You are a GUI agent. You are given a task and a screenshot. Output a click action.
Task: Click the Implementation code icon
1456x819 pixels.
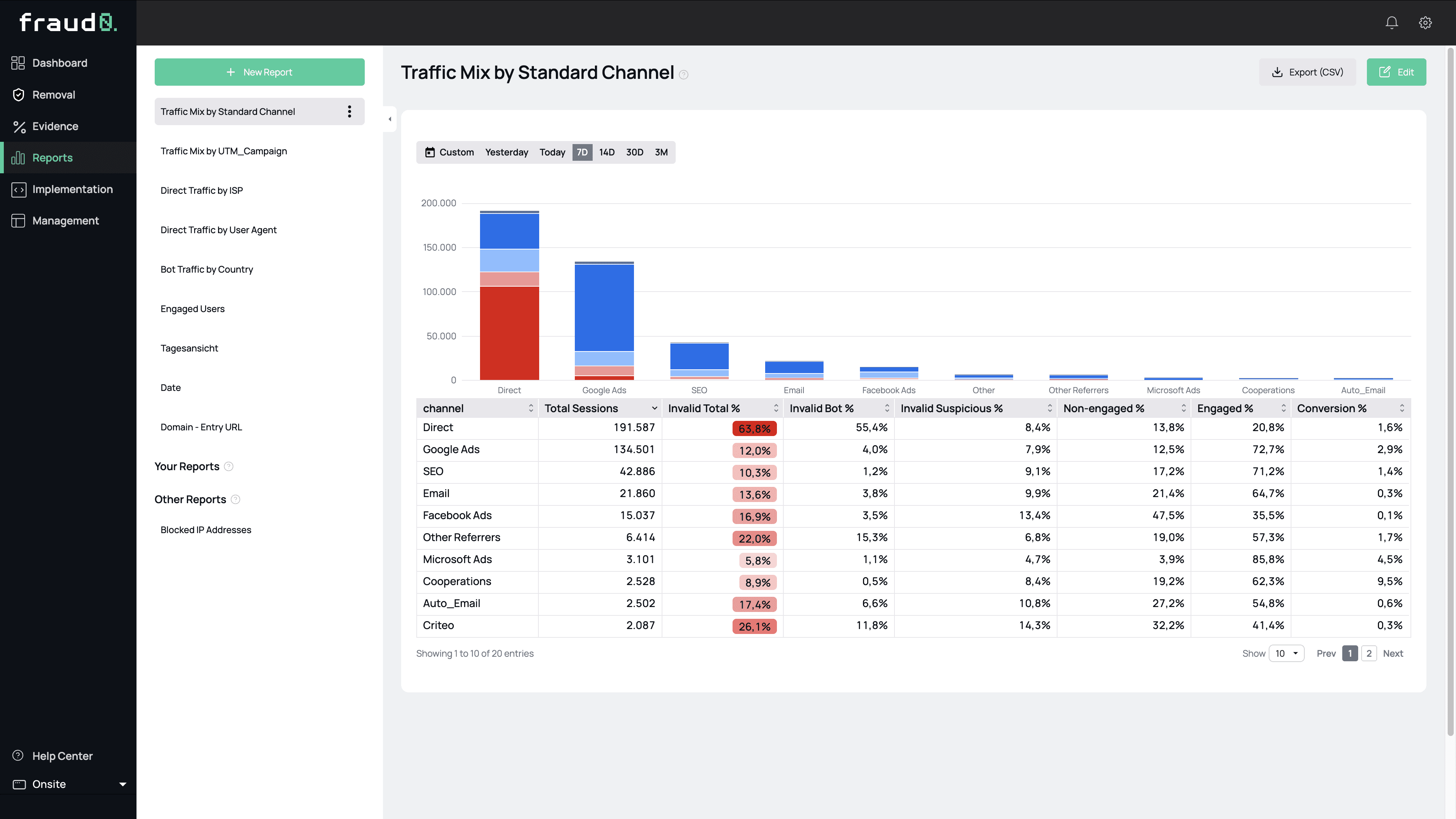(x=18, y=189)
